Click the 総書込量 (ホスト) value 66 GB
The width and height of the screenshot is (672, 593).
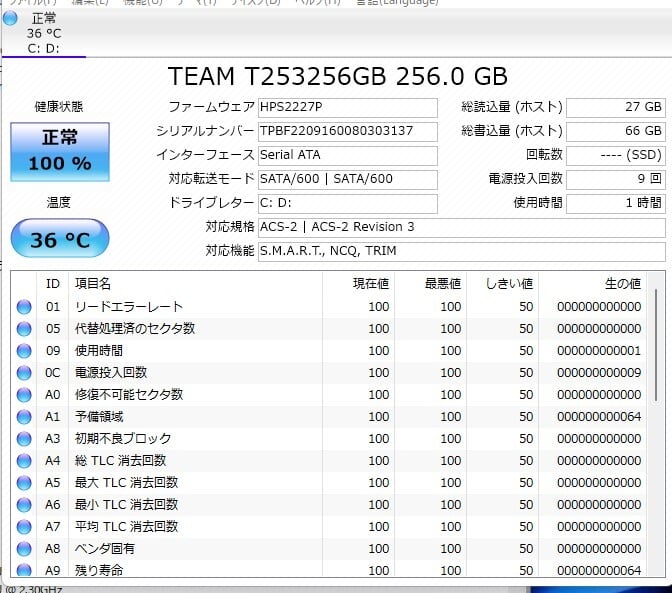(615, 131)
